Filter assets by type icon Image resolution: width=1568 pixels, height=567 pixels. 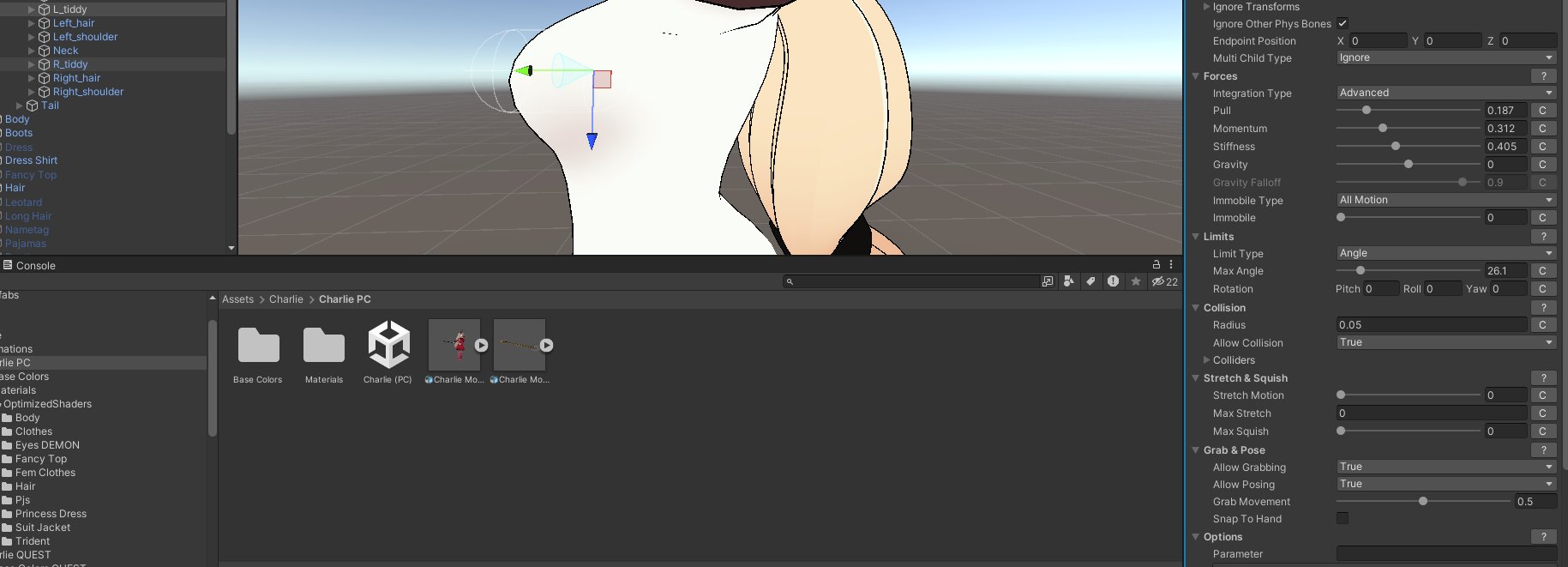pos(1068,281)
